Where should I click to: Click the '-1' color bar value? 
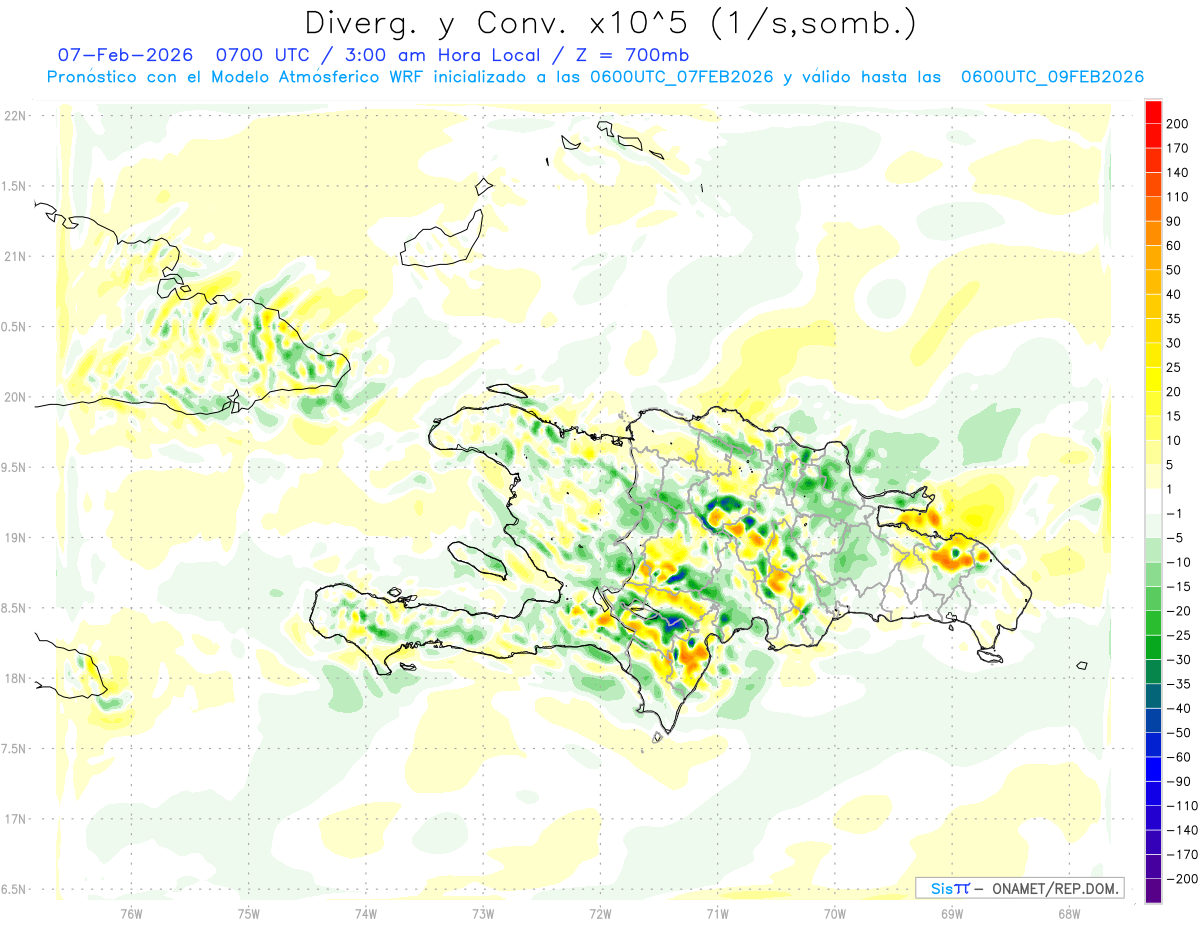click(1174, 514)
